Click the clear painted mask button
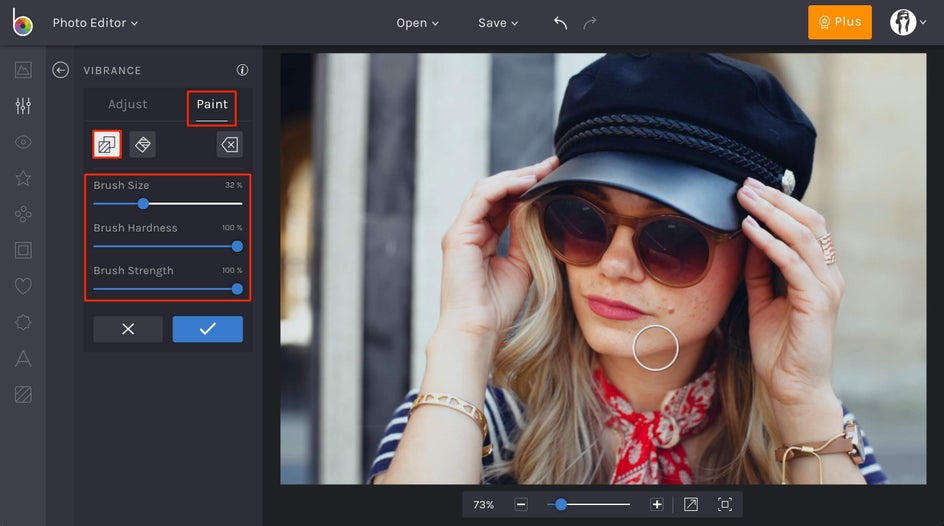 coord(229,145)
